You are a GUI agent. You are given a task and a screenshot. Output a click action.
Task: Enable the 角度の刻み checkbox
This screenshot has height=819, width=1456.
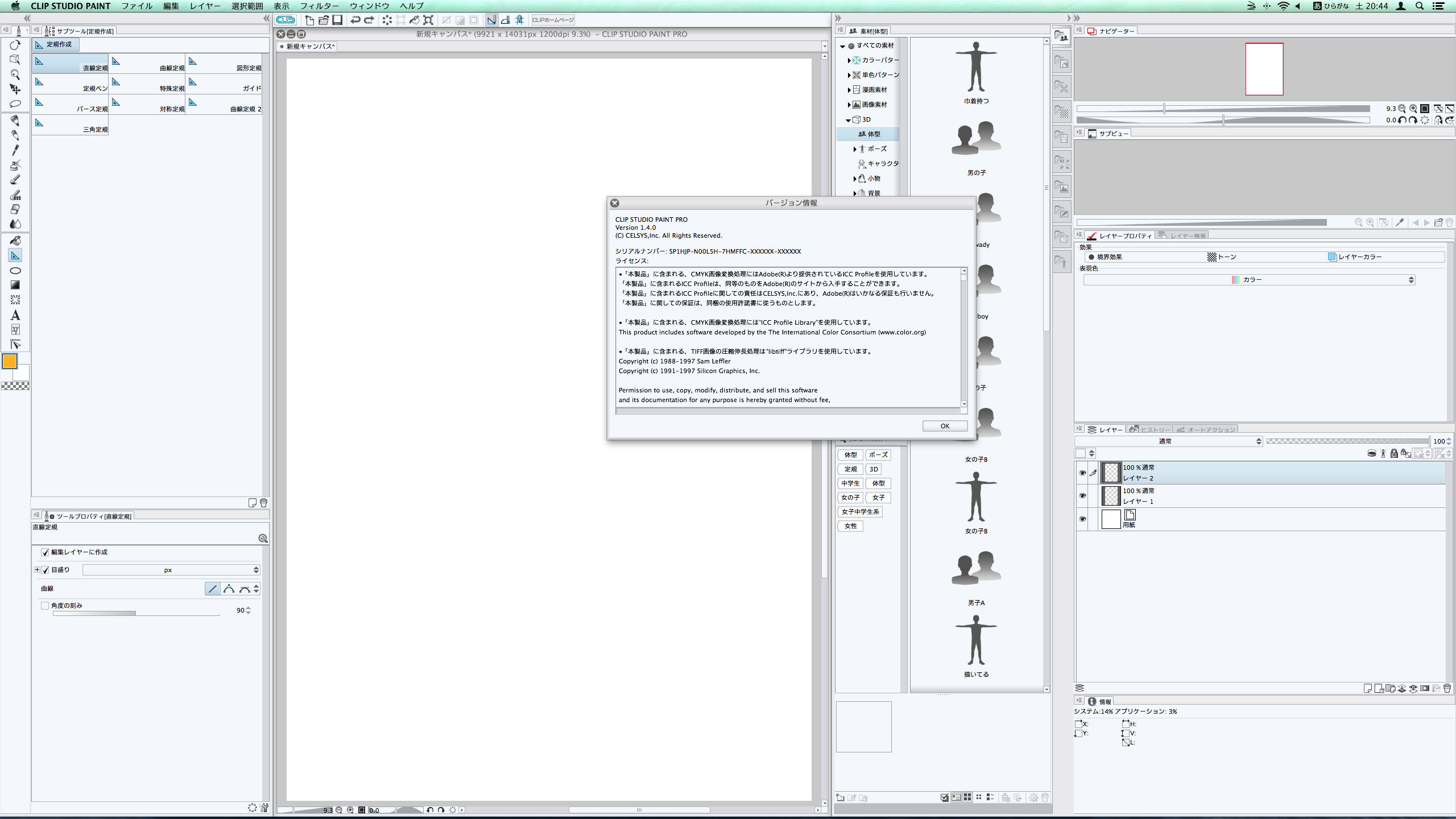(45, 606)
